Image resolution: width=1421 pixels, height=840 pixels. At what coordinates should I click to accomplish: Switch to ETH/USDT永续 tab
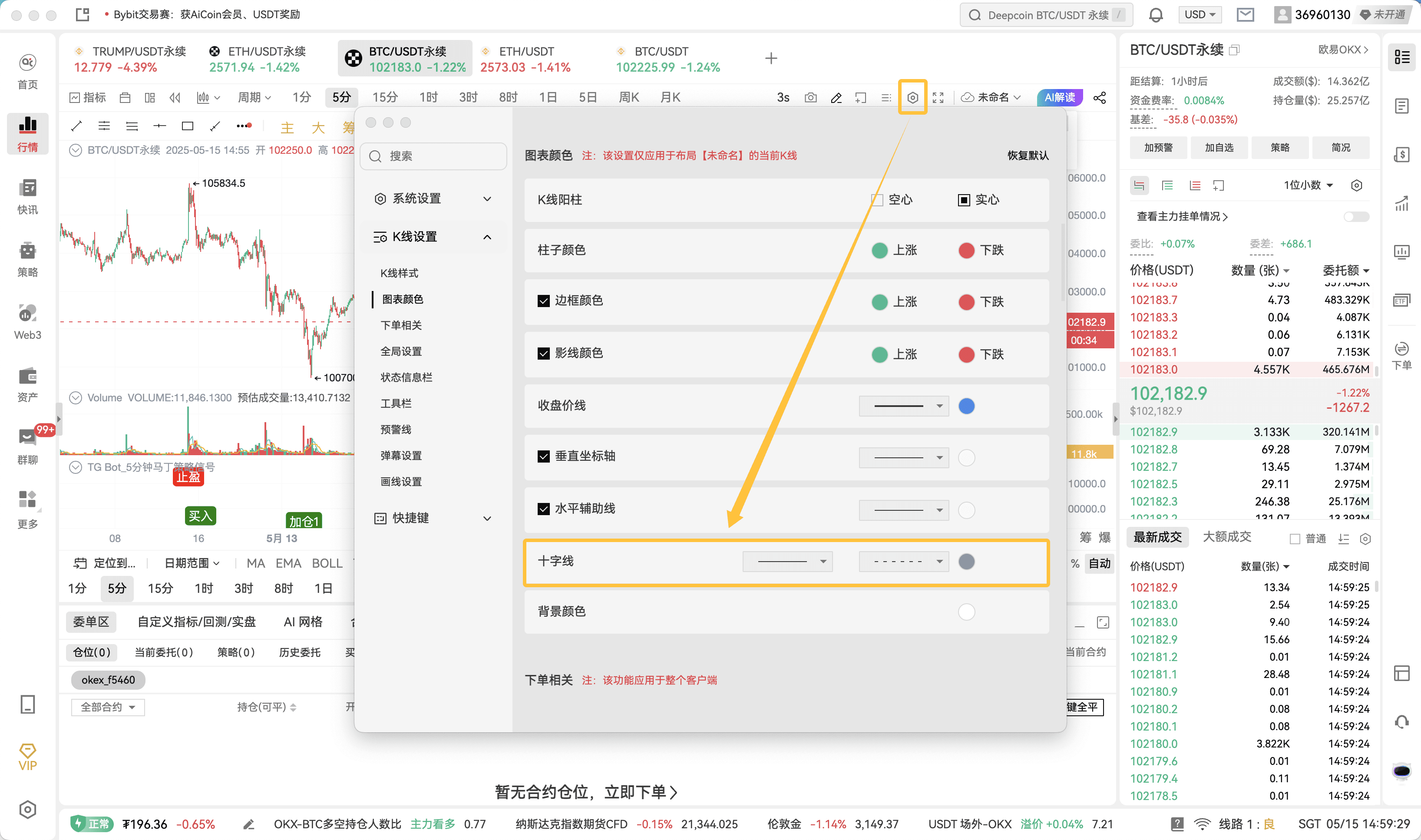coord(258,59)
